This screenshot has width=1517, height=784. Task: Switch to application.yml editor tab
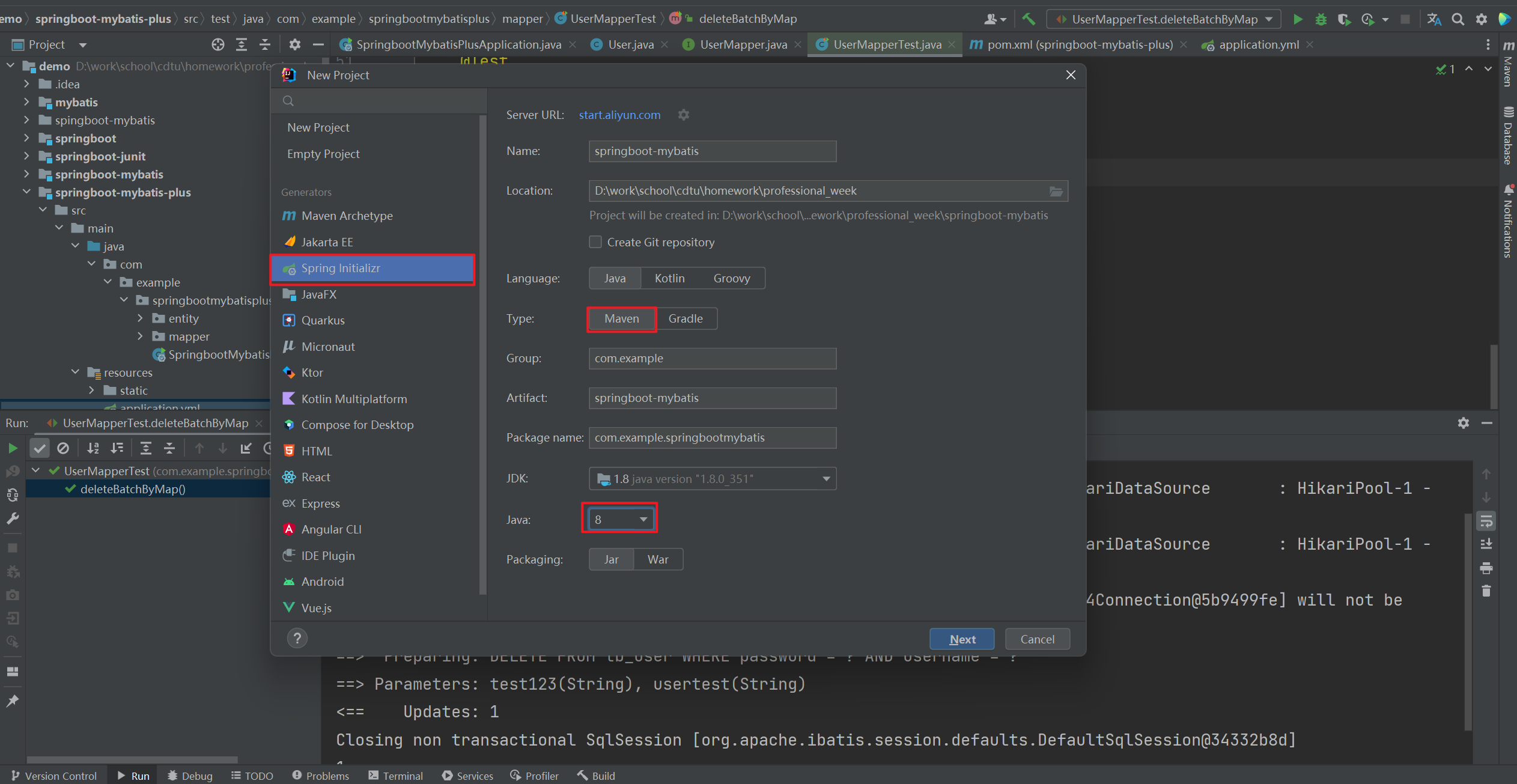[x=1258, y=44]
